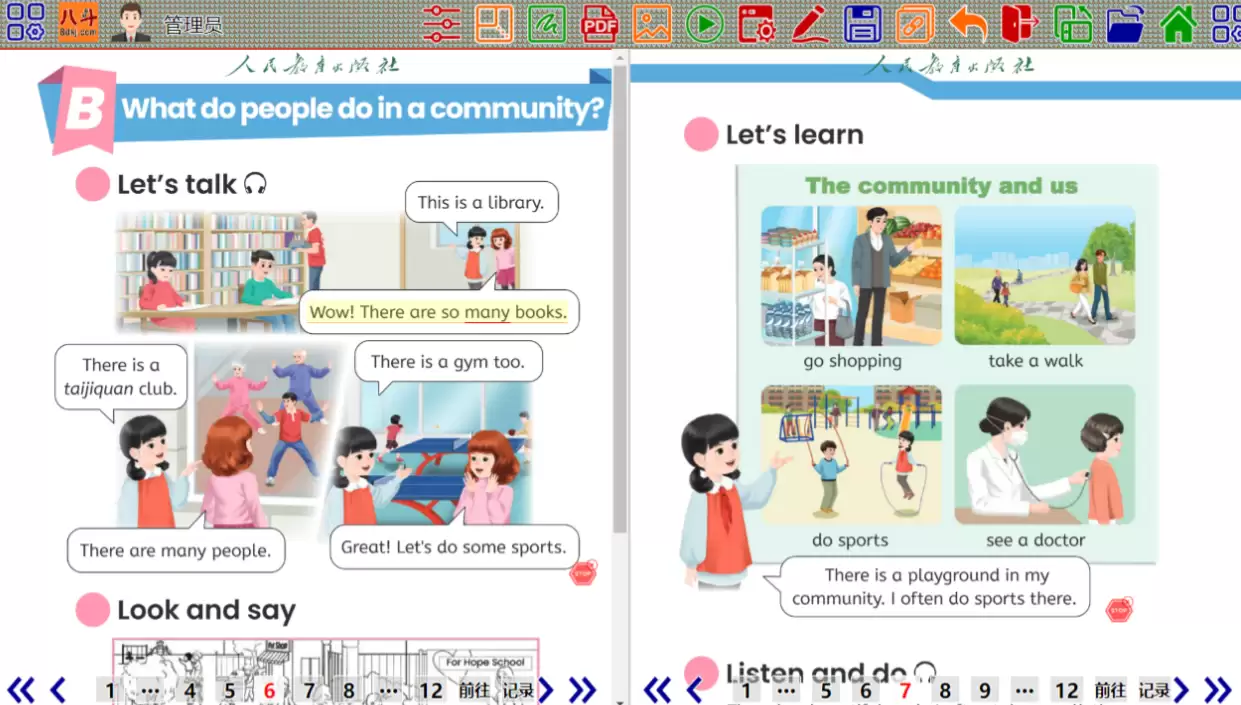Viewport: 1241px width, 705px height.
Task: Click the left pane vertical scrollbar
Action: [620, 300]
